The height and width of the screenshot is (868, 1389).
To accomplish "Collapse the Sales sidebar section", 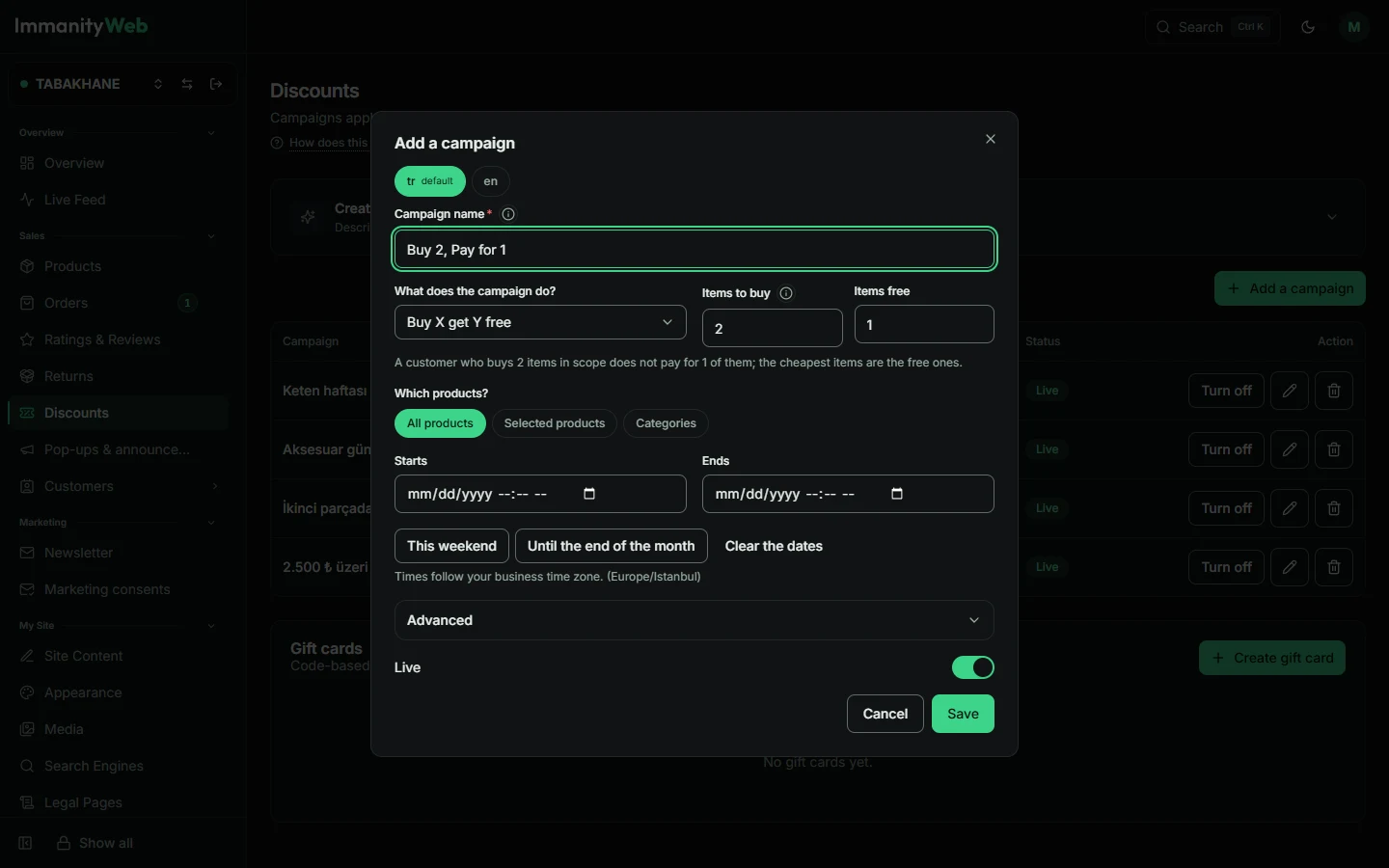I will [x=211, y=236].
